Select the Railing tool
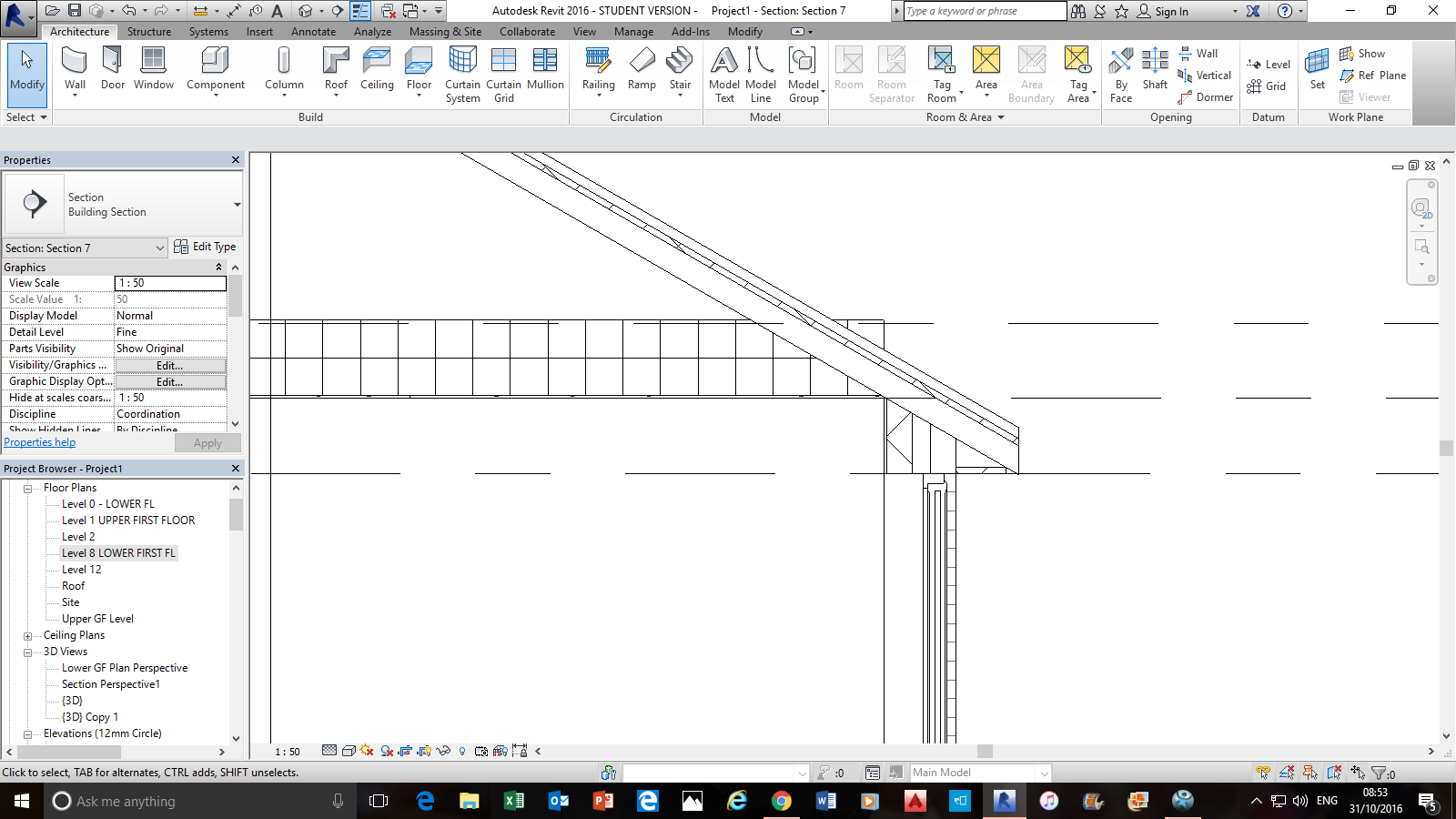This screenshot has width=1456, height=819. (x=599, y=71)
